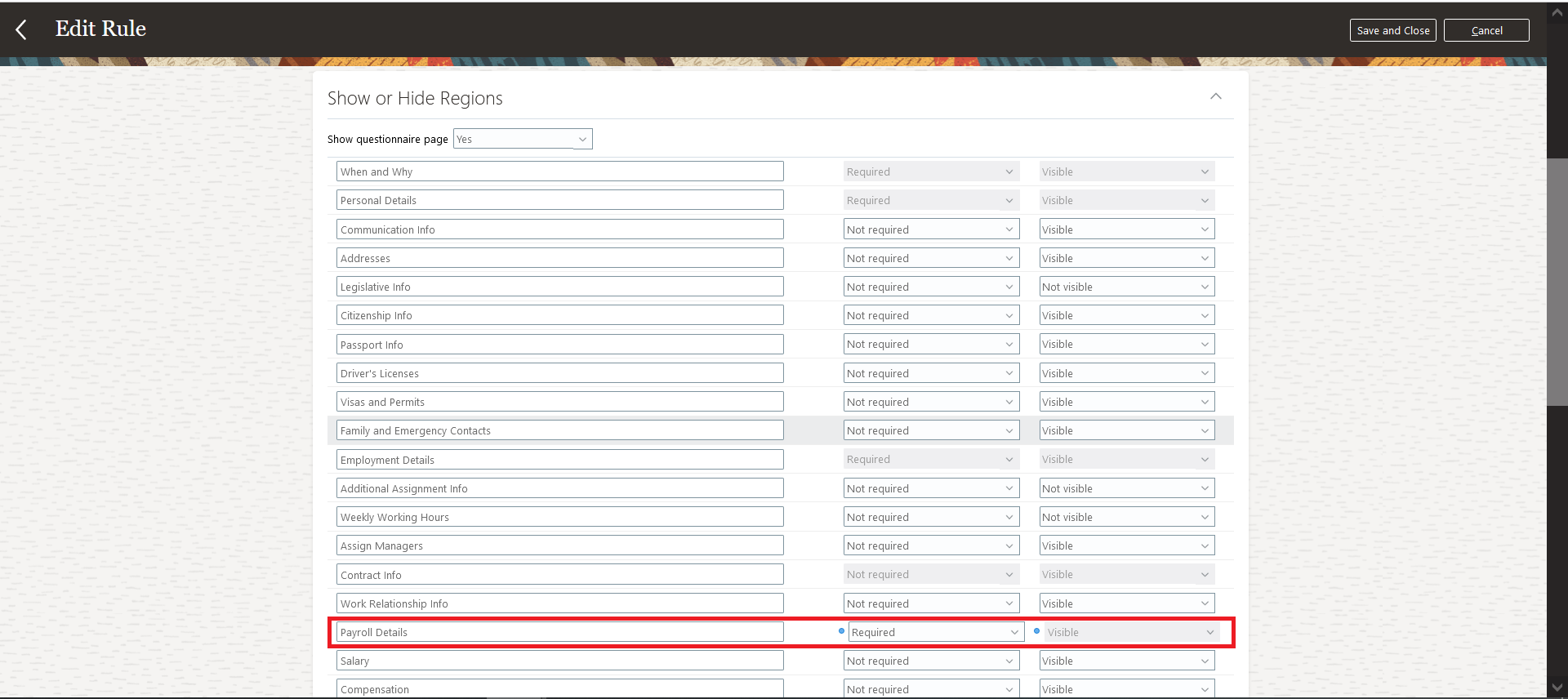Click the Citizenship Info name field
This screenshot has width=1568, height=699.
(x=560, y=315)
